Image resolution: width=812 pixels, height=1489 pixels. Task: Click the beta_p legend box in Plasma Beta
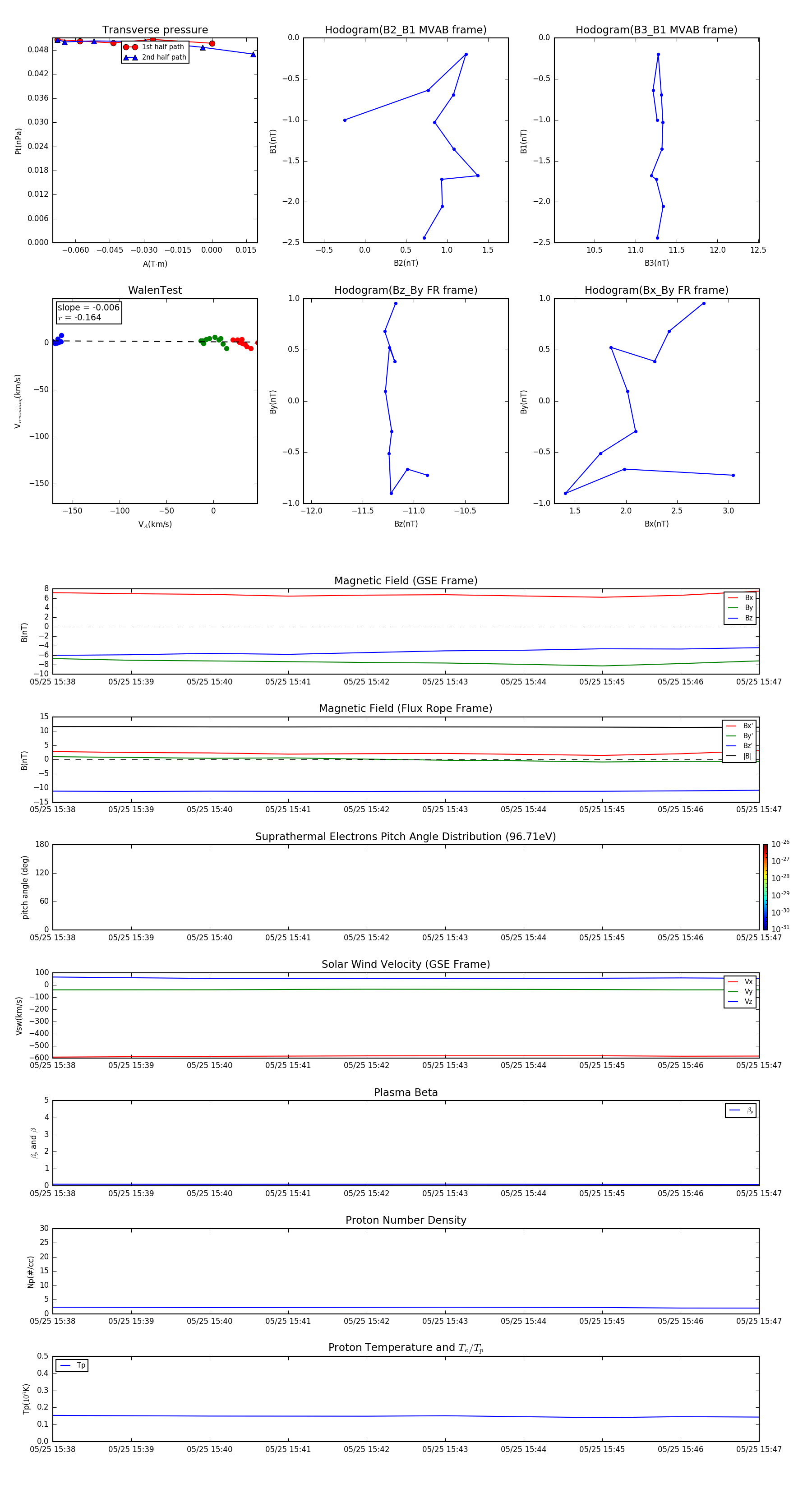741,1110
